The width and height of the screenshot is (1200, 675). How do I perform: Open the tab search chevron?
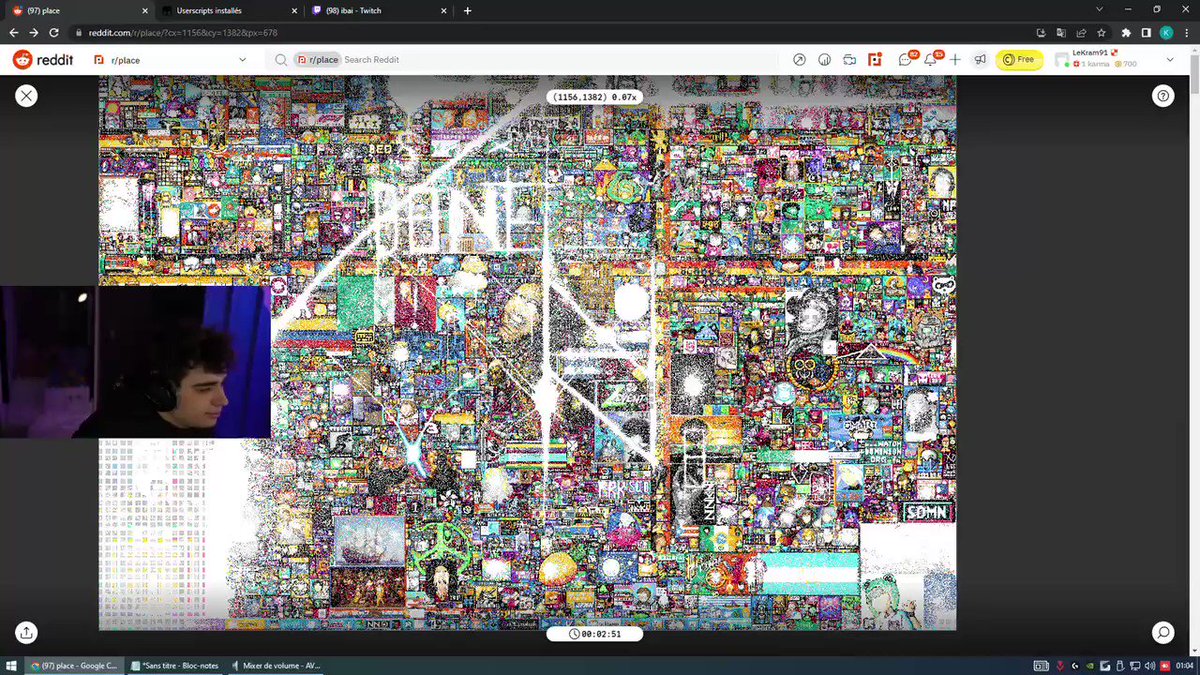point(1100,10)
